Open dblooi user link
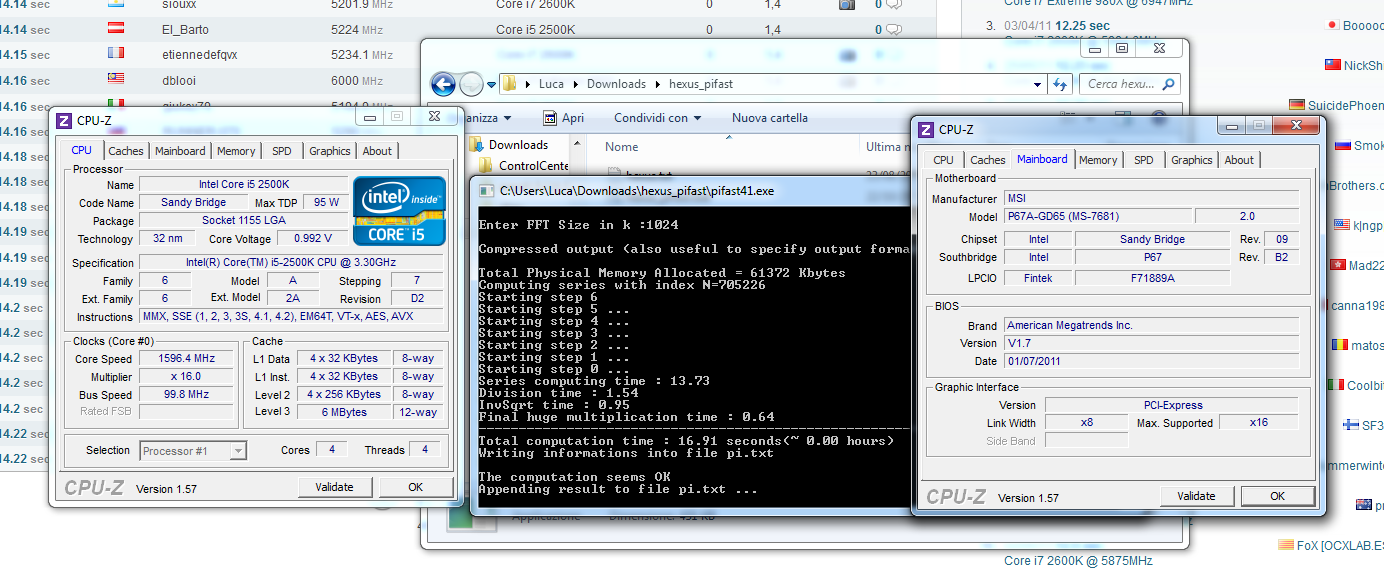Screen dimensions: 1384x575 pyautogui.click(x=180, y=80)
